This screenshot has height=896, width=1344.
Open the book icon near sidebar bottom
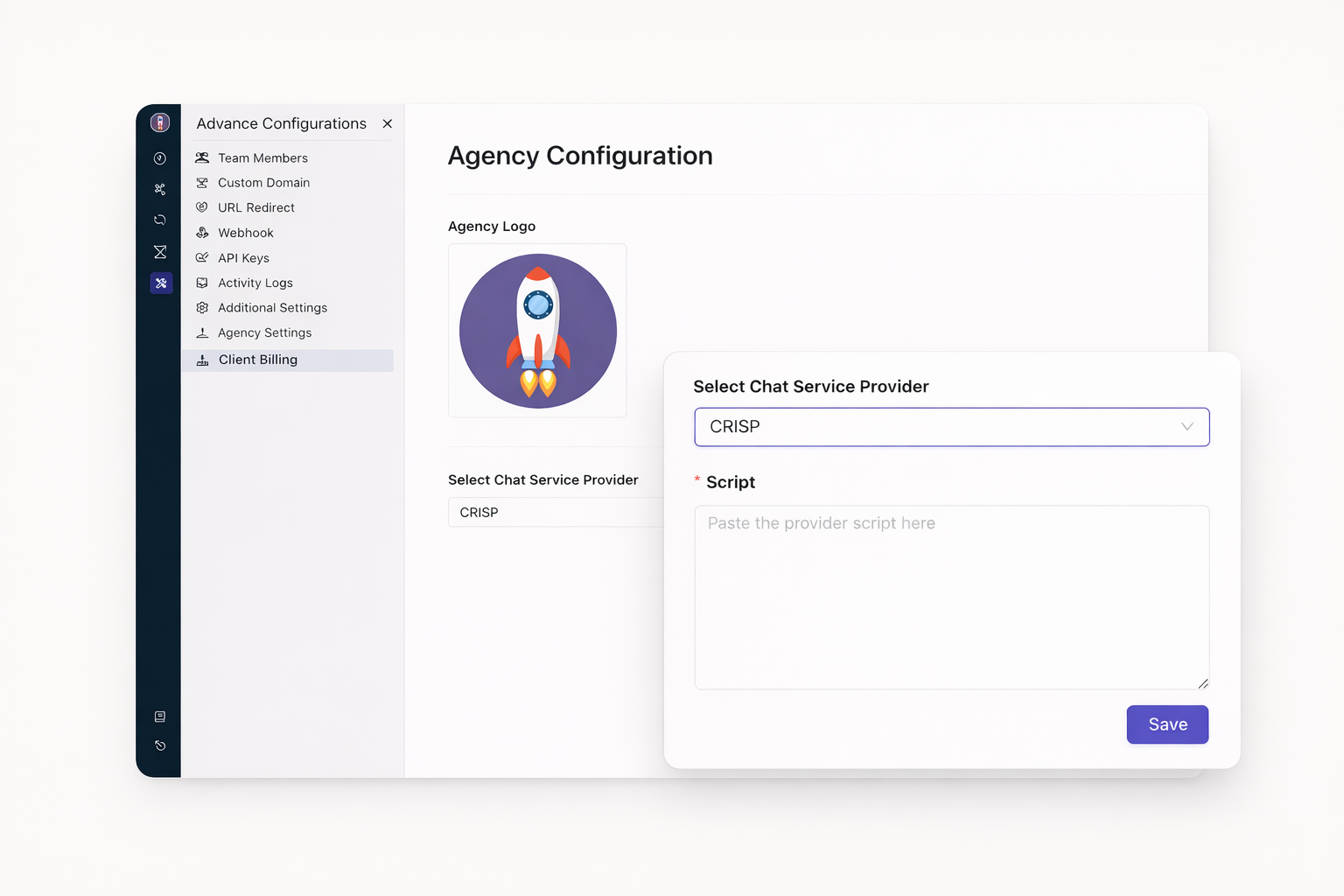tap(159, 717)
